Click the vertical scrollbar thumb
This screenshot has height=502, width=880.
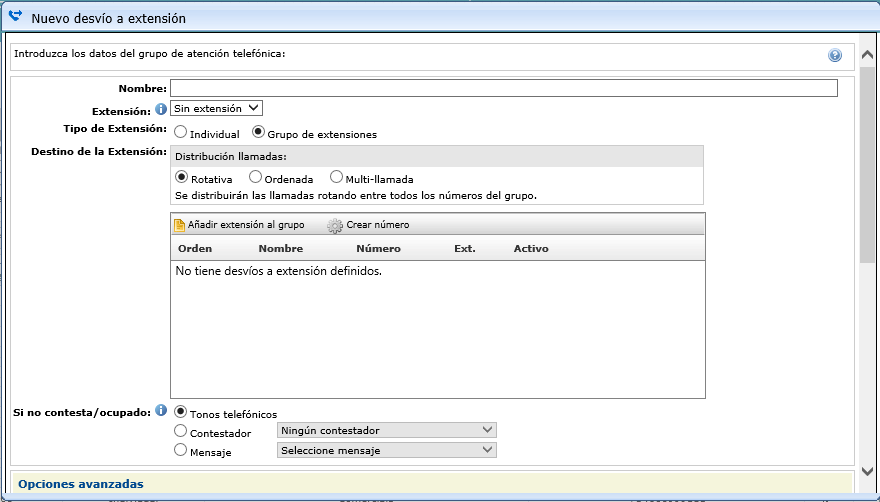tap(867, 163)
